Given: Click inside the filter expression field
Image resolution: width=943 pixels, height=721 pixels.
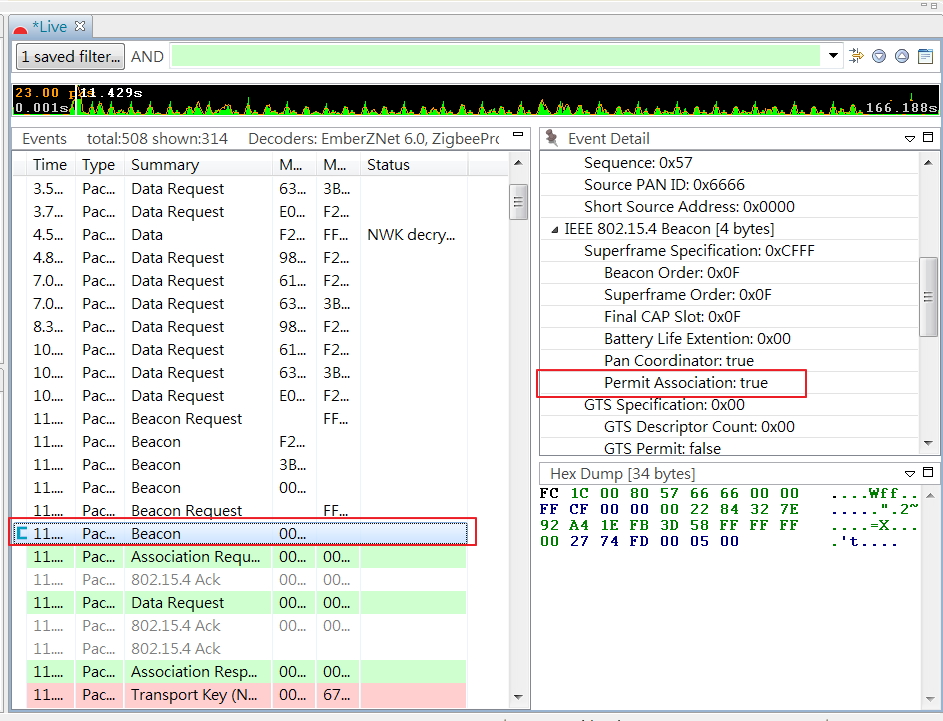Looking at the screenshot, I should click(490, 56).
